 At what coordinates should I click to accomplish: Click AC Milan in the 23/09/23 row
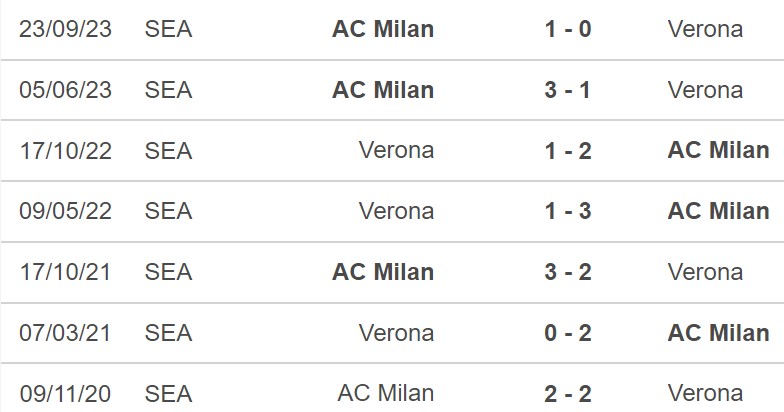383,29
